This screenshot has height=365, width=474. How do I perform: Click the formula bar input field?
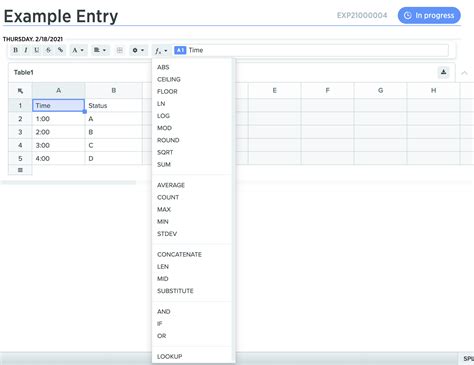(311, 50)
